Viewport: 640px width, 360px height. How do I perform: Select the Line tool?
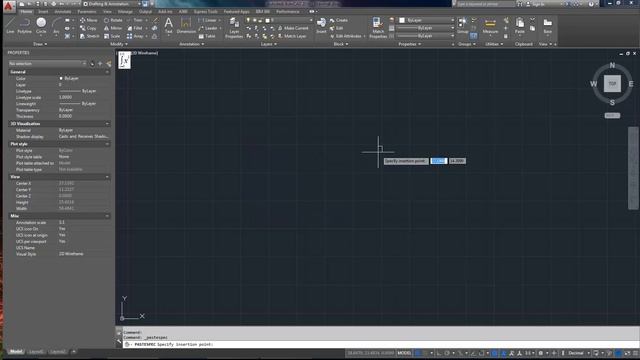click(10, 24)
